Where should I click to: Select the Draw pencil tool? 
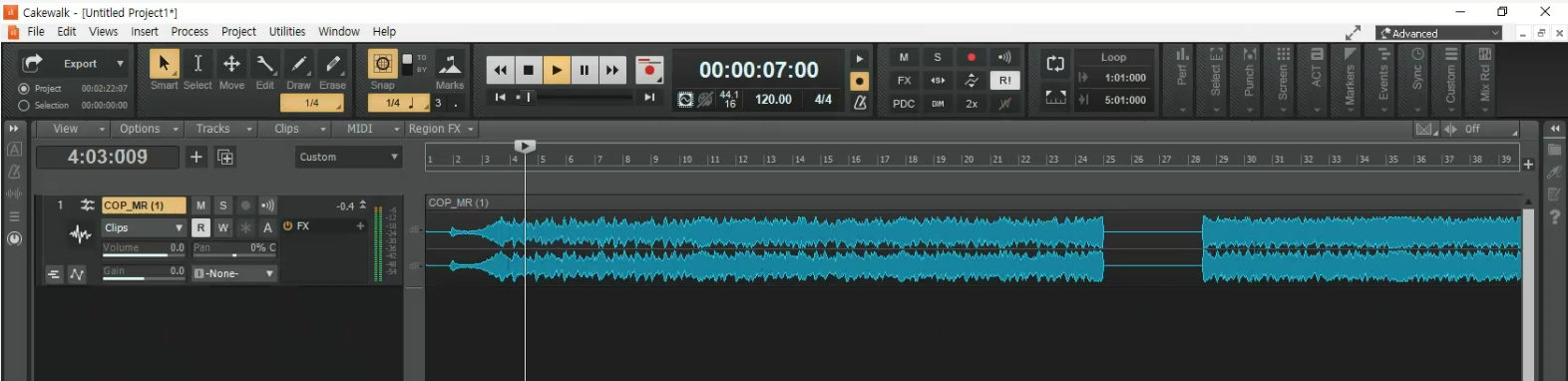click(299, 64)
